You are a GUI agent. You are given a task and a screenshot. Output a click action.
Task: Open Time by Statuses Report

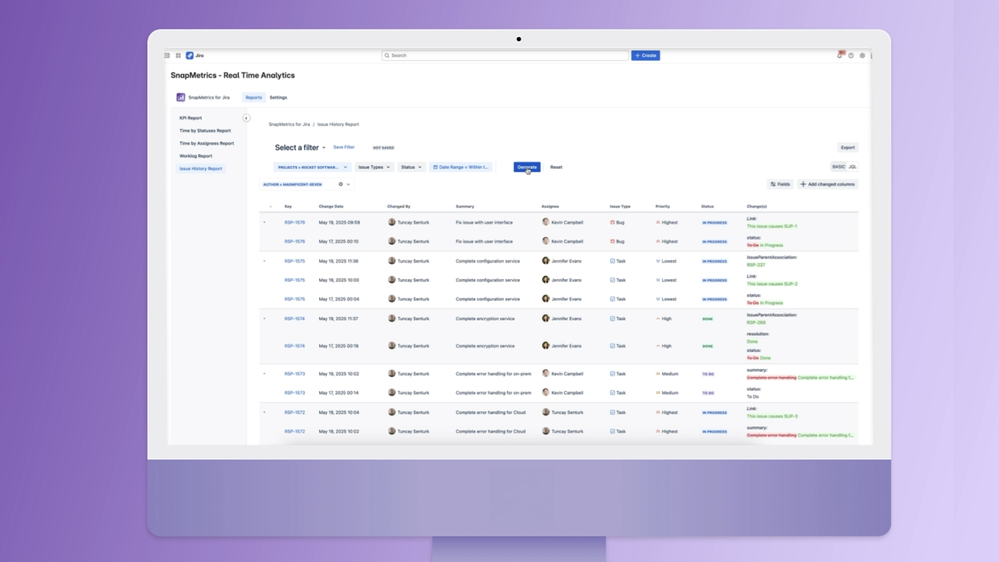(205, 131)
